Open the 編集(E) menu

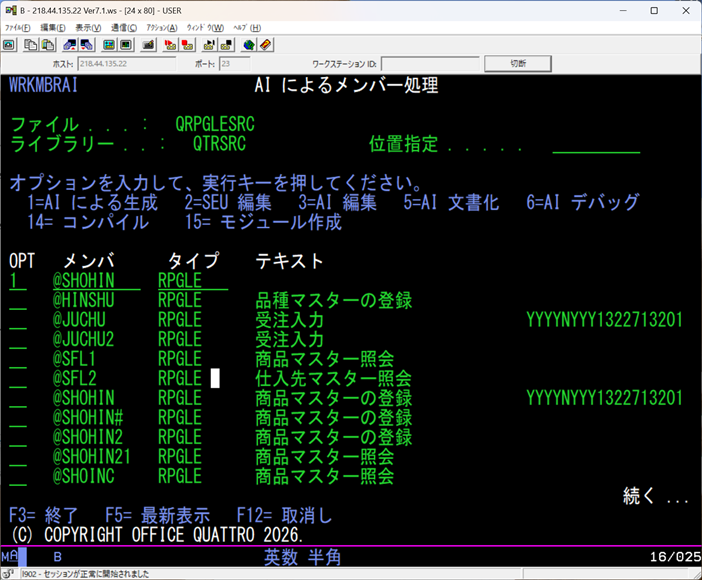click(54, 27)
